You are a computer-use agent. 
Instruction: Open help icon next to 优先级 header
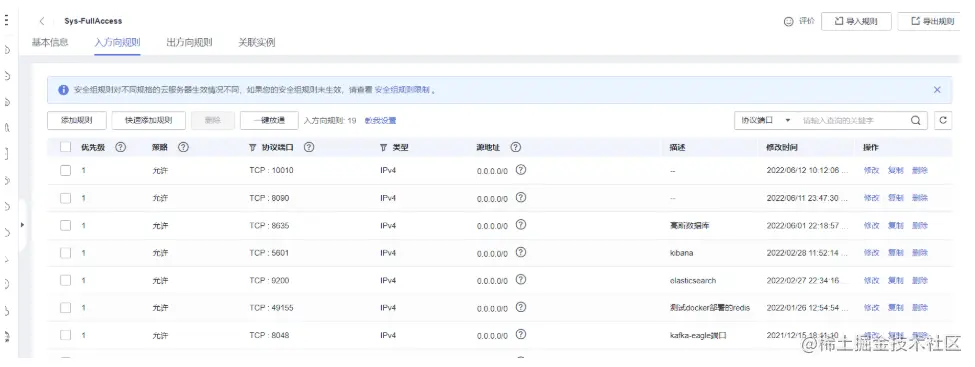(x=121, y=147)
